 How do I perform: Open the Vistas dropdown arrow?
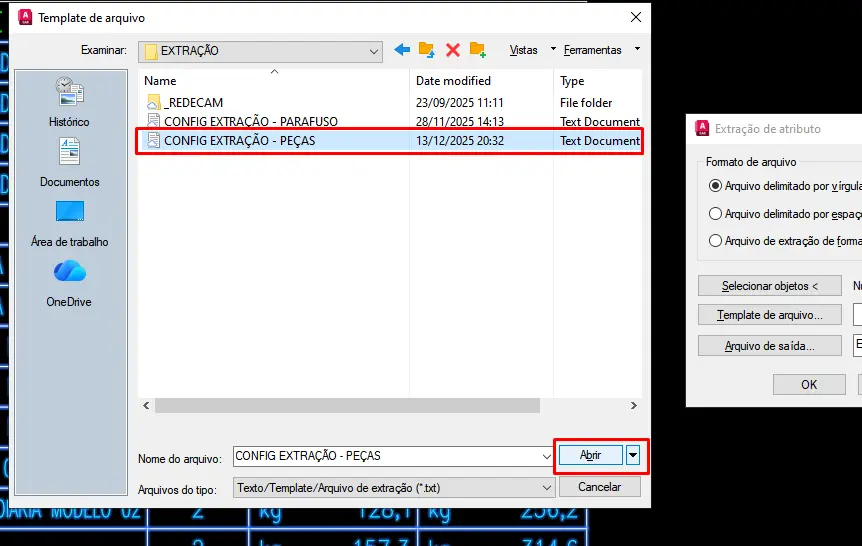tap(553, 49)
